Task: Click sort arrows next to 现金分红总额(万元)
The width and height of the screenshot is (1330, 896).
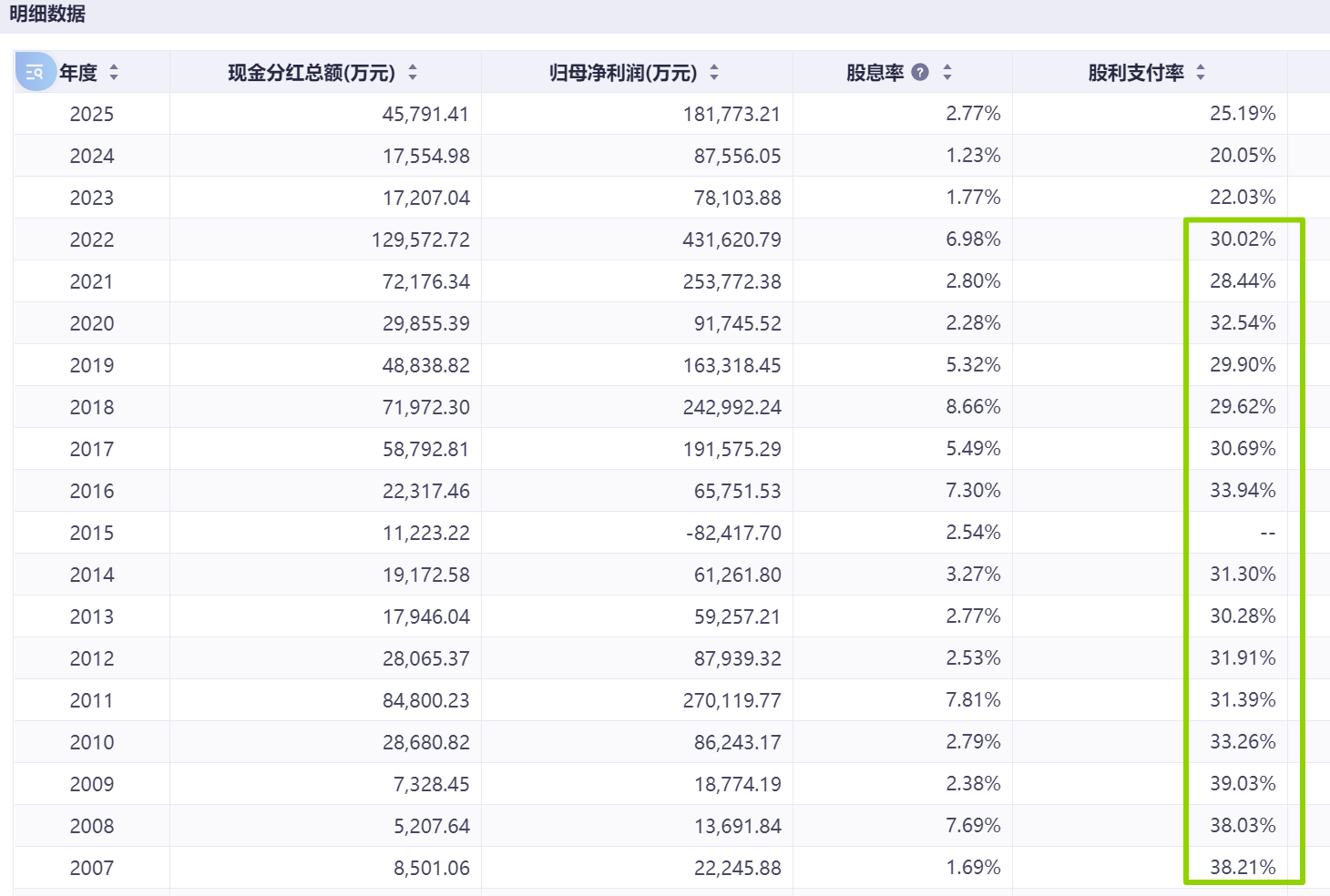Action: tap(413, 72)
